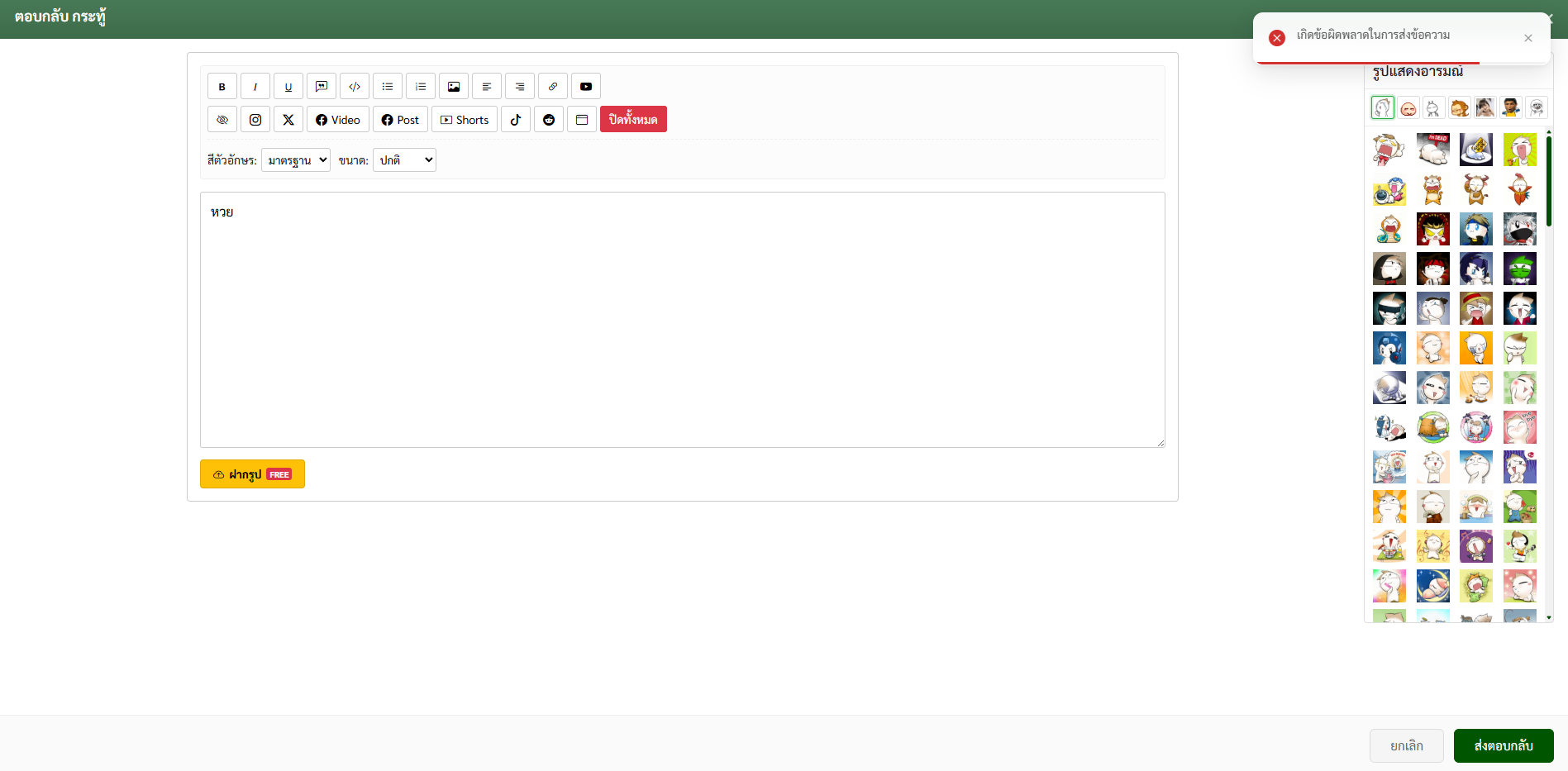
Task: Toggle italic formatting
Action: point(255,87)
